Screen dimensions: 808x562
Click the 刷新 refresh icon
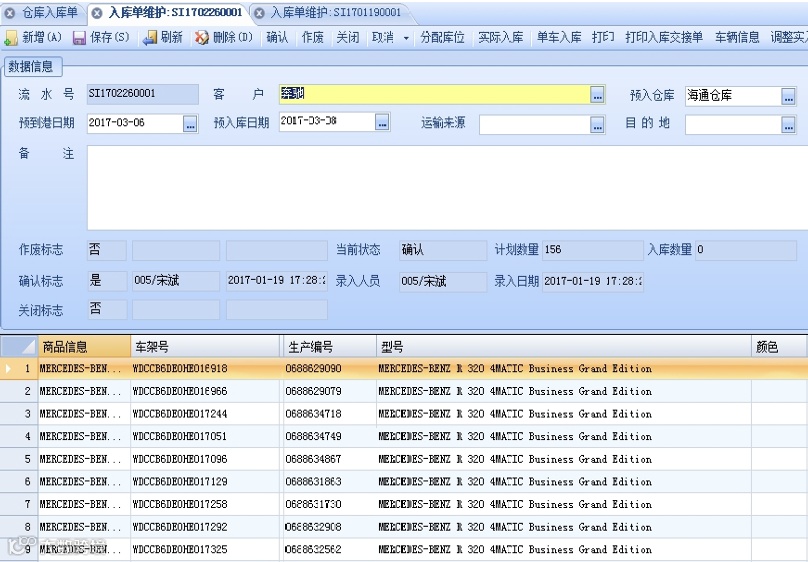150,38
